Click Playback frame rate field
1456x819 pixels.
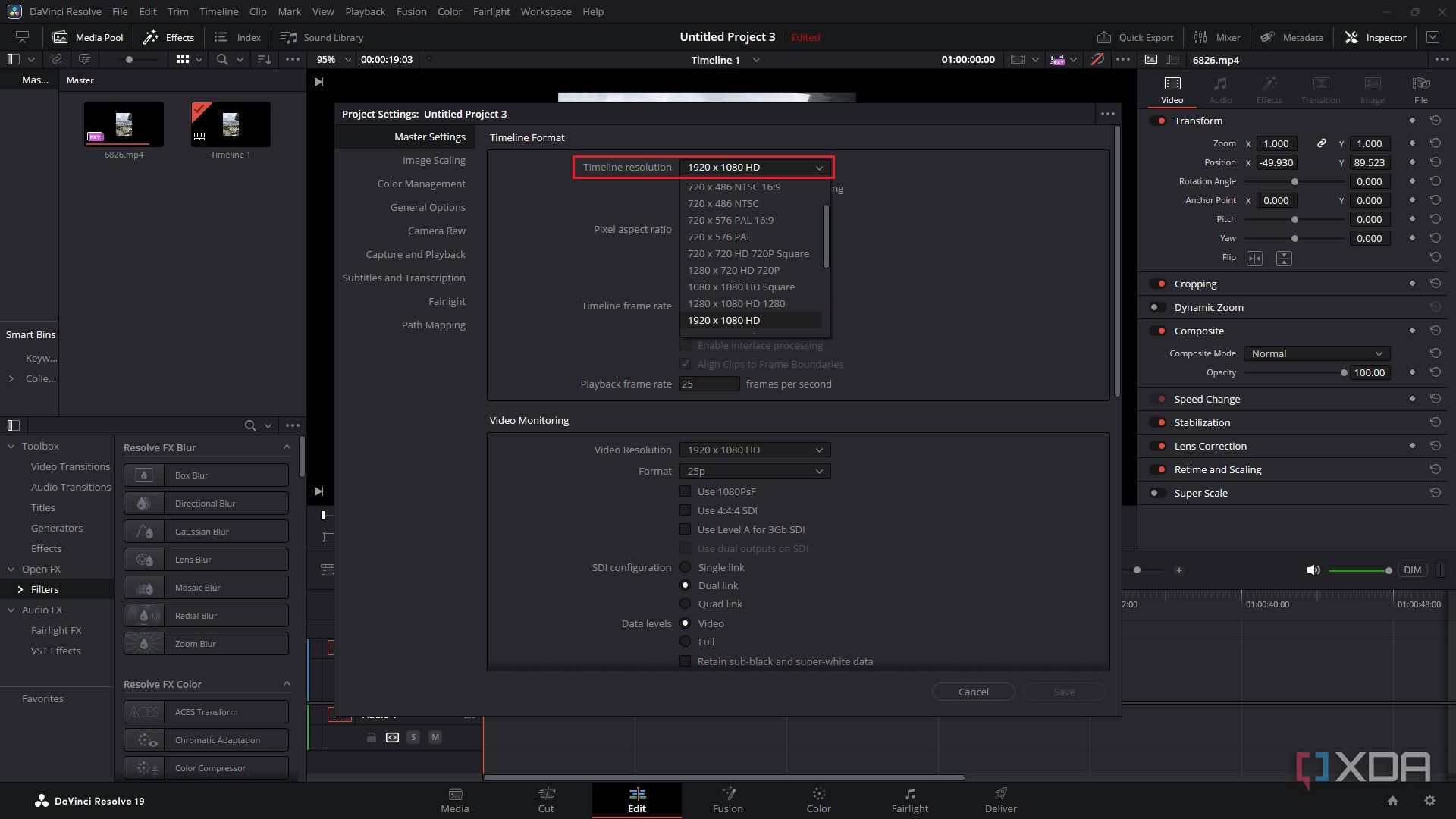pos(709,384)
